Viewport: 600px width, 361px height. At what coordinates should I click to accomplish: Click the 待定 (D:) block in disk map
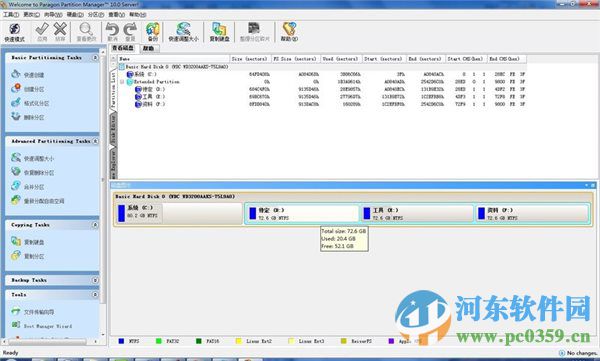[x=302, y=214]
